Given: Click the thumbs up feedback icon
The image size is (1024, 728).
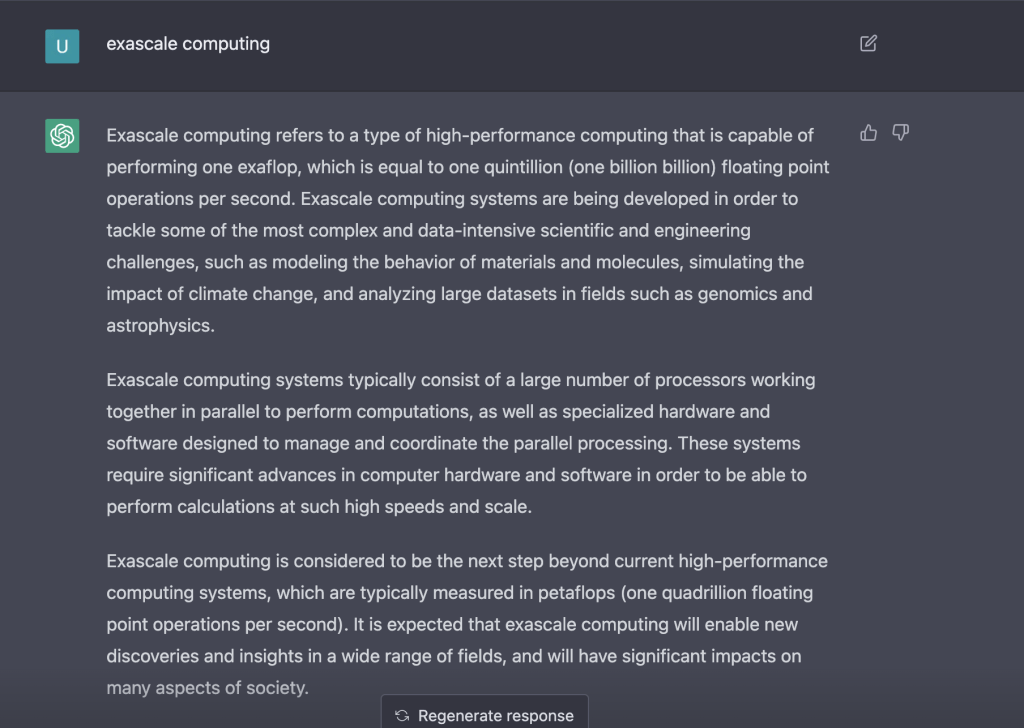Looking at the screenshot, I should click(x=868, y=133).
